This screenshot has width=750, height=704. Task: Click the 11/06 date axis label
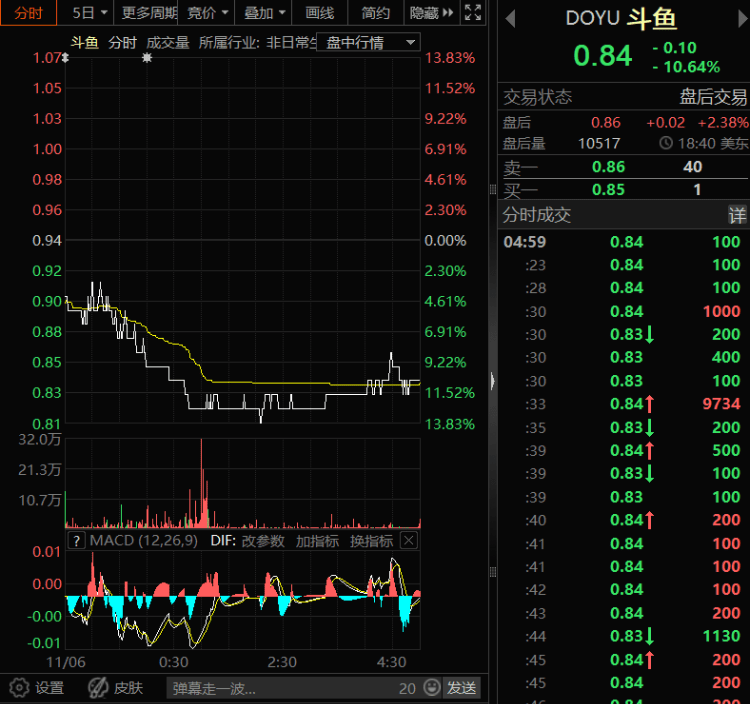tap(66, 662)
